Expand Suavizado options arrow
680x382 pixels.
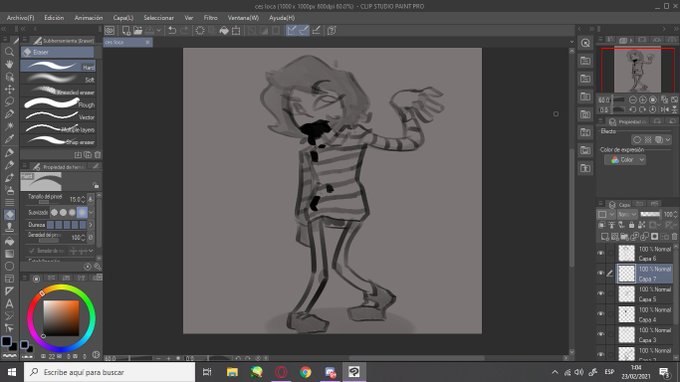[91, 212]
